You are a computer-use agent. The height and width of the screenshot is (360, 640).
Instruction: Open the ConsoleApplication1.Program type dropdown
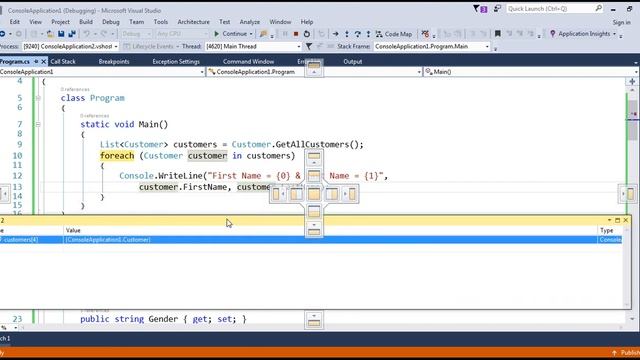coord(419,72)
